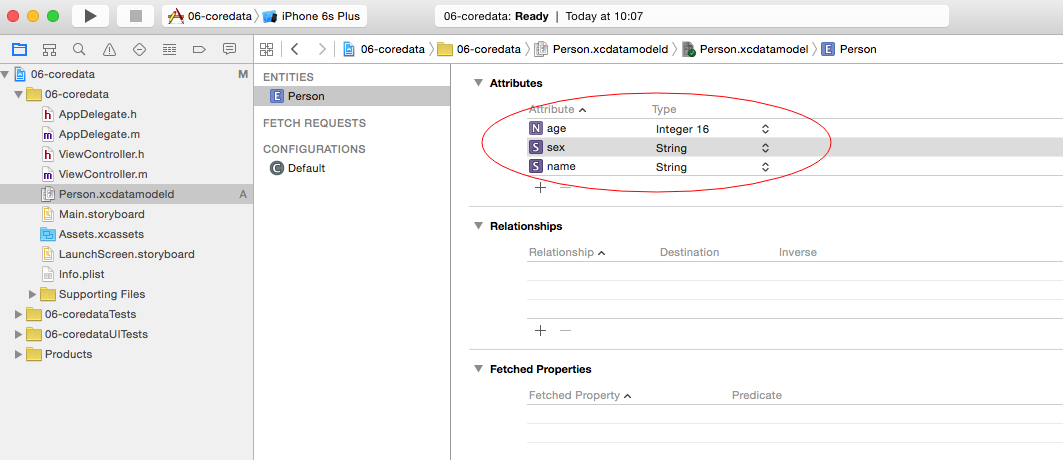Collapse the Attributes section triangle
Image resolution: width=1063 pixels, height=460 pixels.
point(478,83)
